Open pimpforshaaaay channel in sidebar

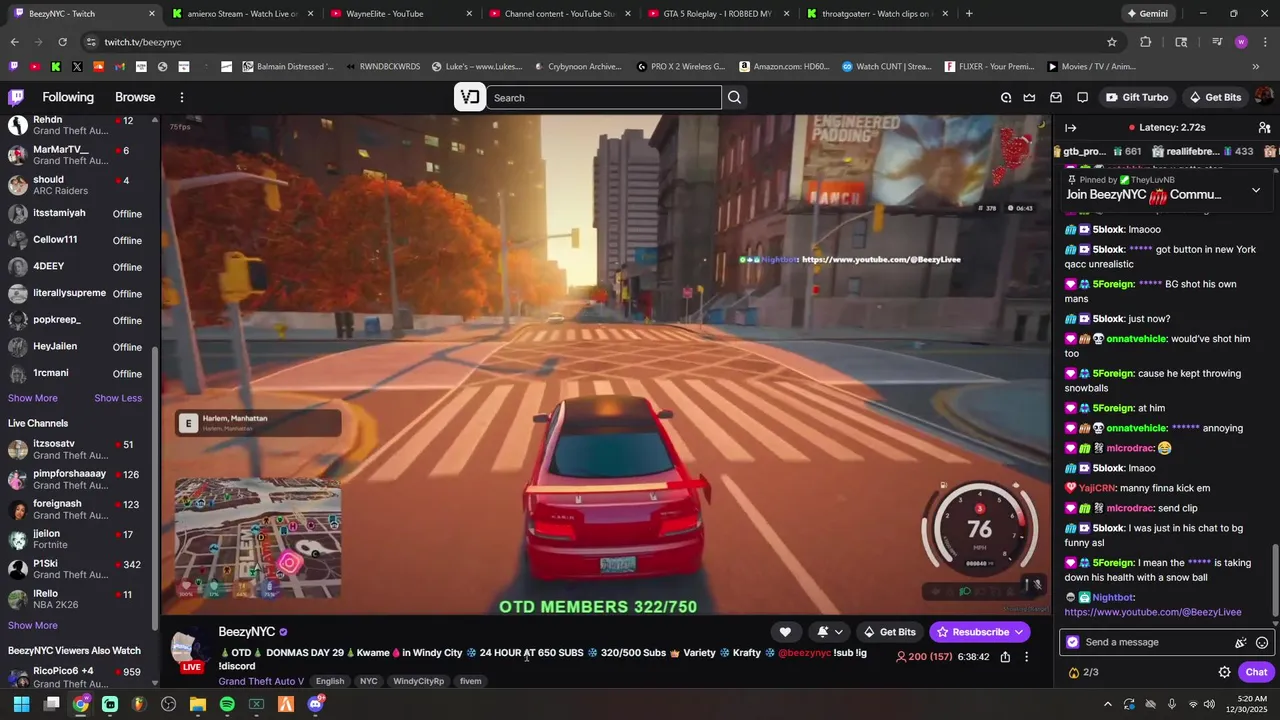80,480
